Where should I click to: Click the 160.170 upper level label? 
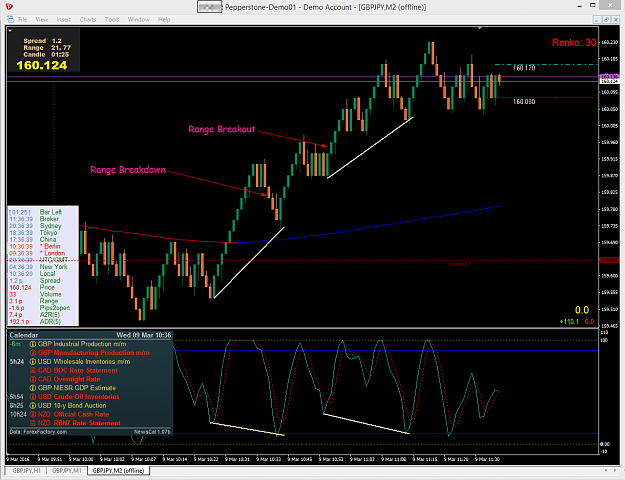pos(524,68)
